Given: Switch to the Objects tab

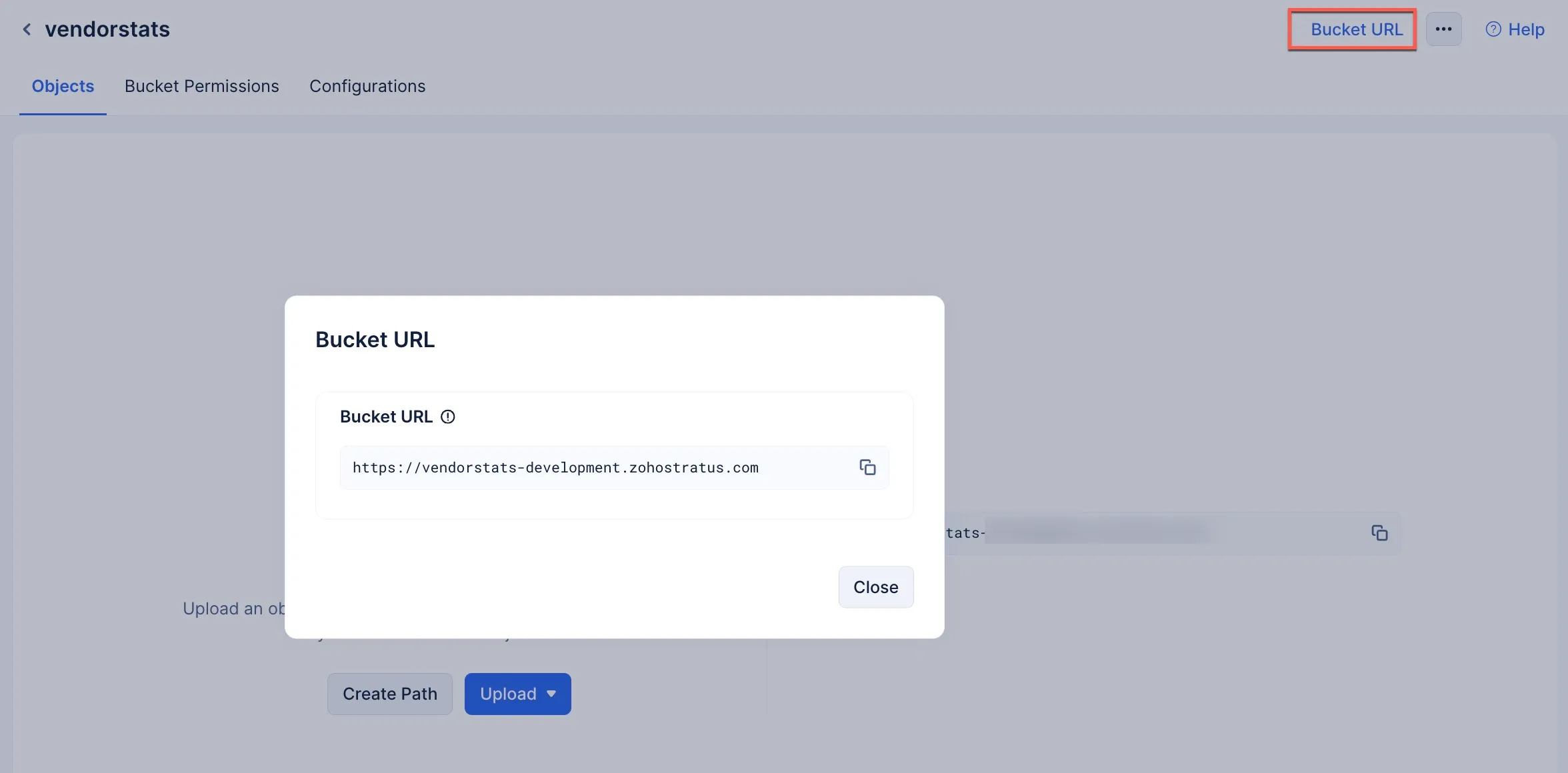Looking at the screenshot, I should (63, 86).
